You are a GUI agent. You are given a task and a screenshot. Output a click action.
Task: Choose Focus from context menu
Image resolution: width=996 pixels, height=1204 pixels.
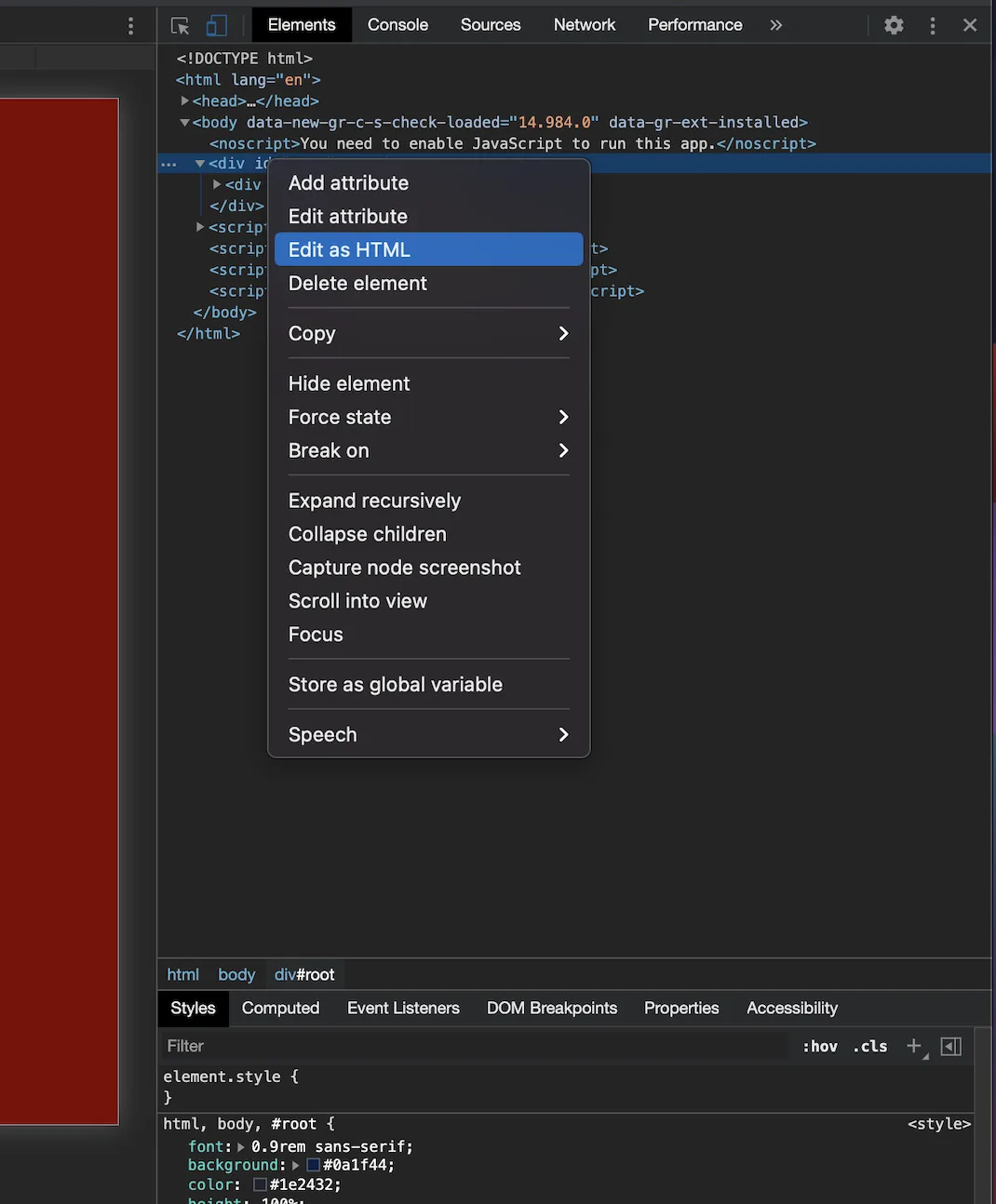pyautogui.click(x=429, y=635)
